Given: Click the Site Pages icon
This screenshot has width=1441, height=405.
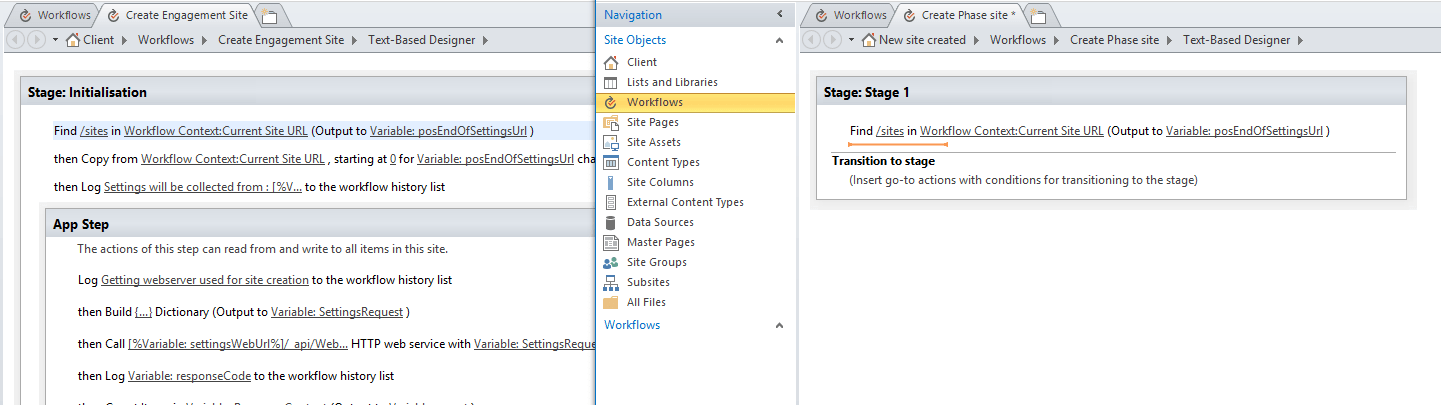Looking at the screenshot, I should click(611, 122).
